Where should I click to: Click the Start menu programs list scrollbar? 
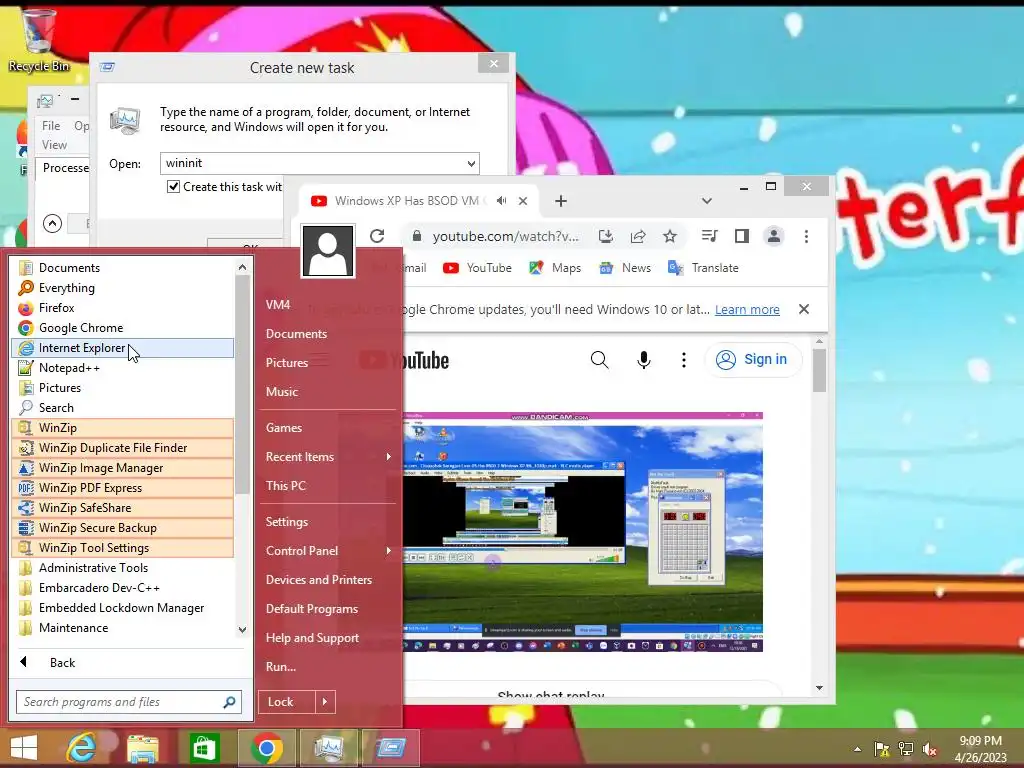click(242, 384)
